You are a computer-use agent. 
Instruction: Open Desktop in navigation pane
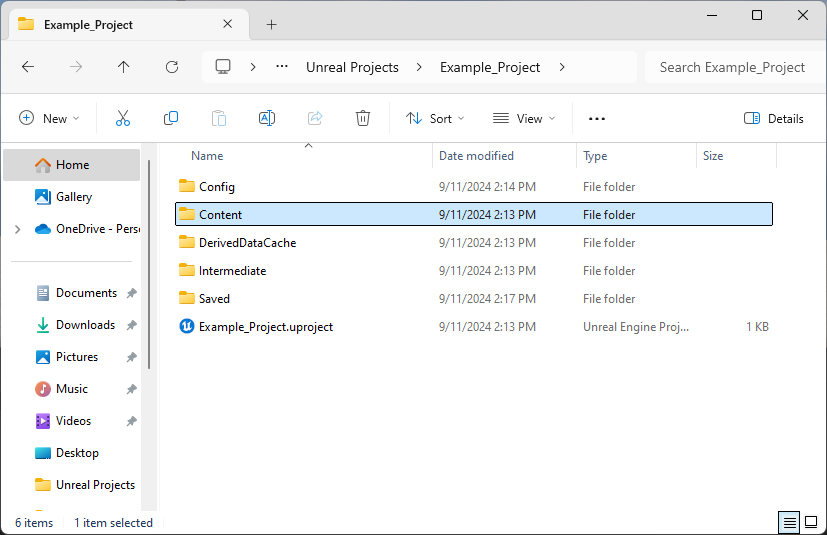[72, 453]
